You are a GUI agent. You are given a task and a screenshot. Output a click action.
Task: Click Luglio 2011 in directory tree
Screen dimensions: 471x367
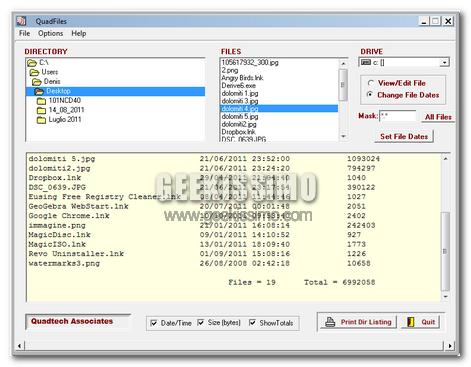[x=65, y=119]
